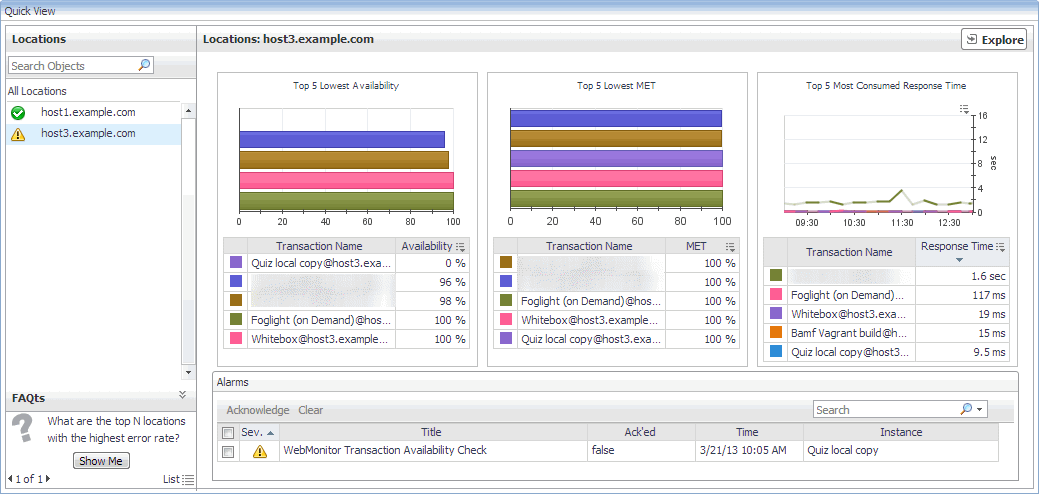Click the alarm severity warning triangle icon

pyautogui.click(x=260, y=451)
